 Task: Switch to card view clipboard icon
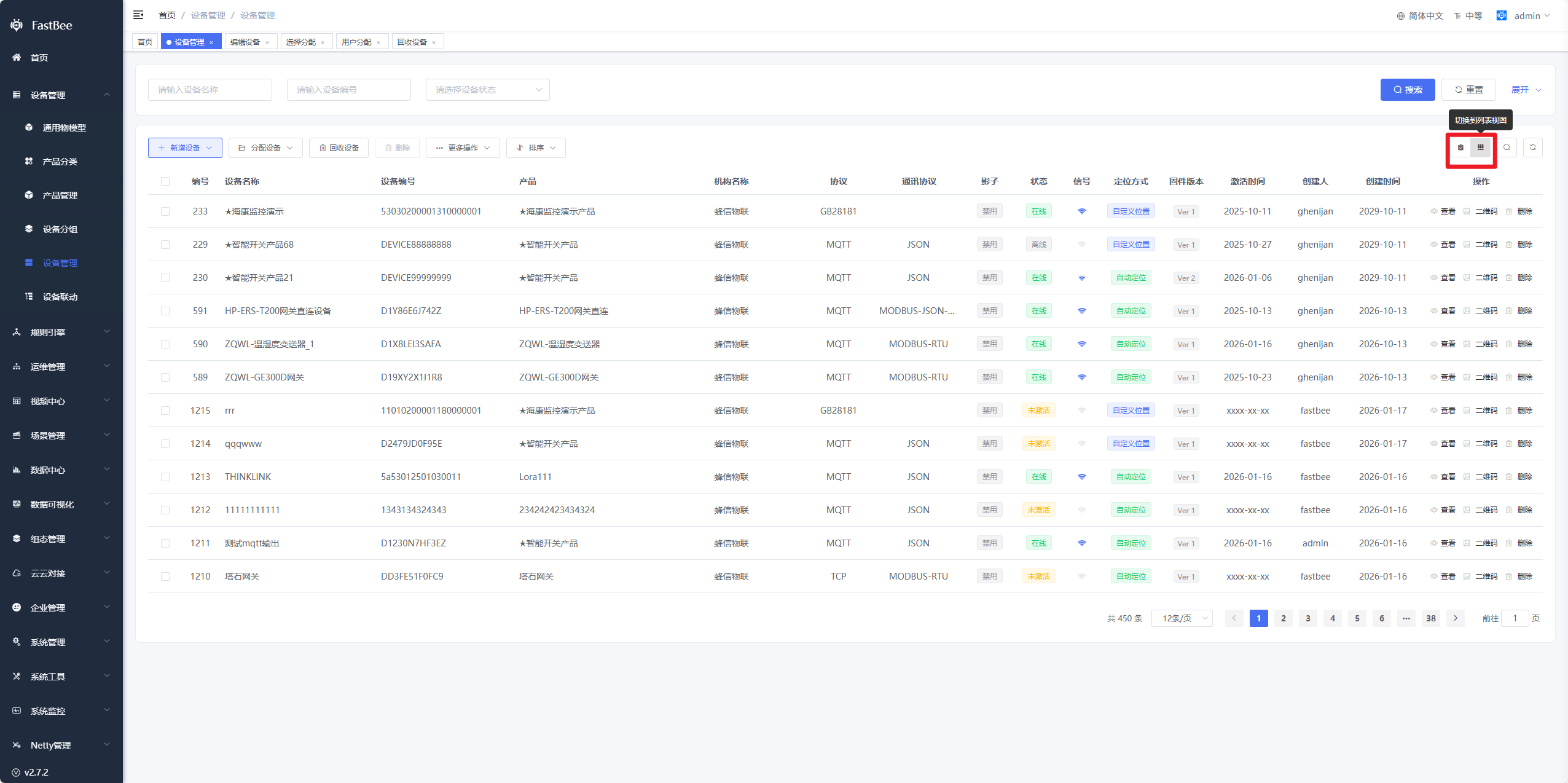(x=1460, y=148)
